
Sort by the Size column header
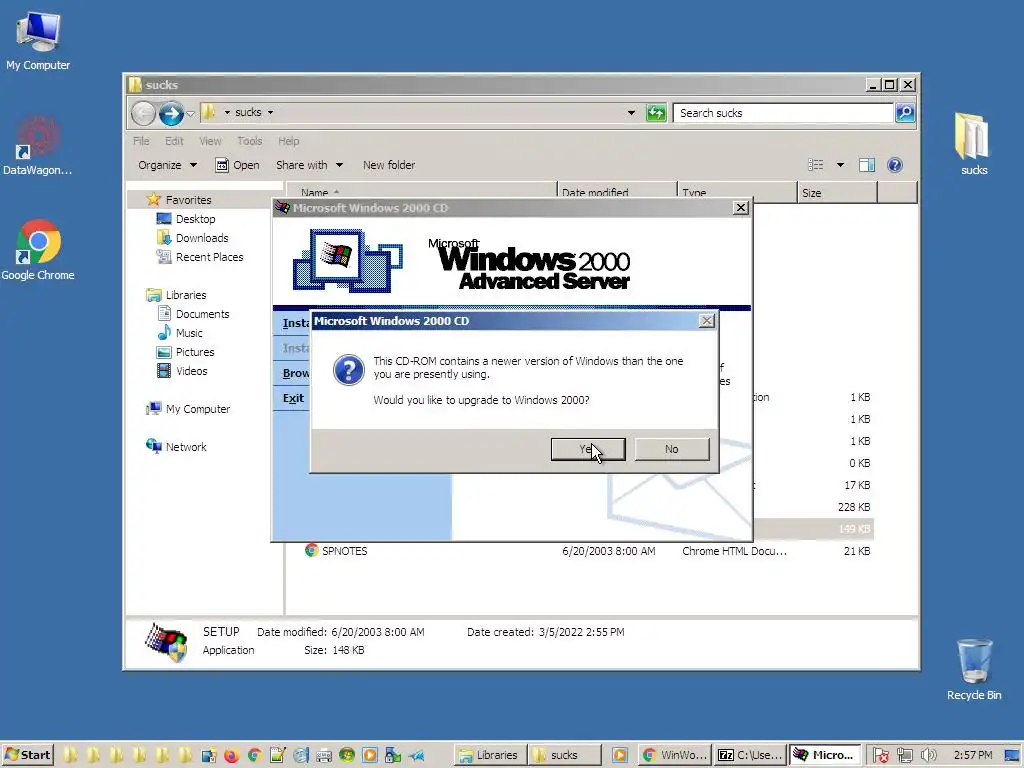[x=837, y=193]
